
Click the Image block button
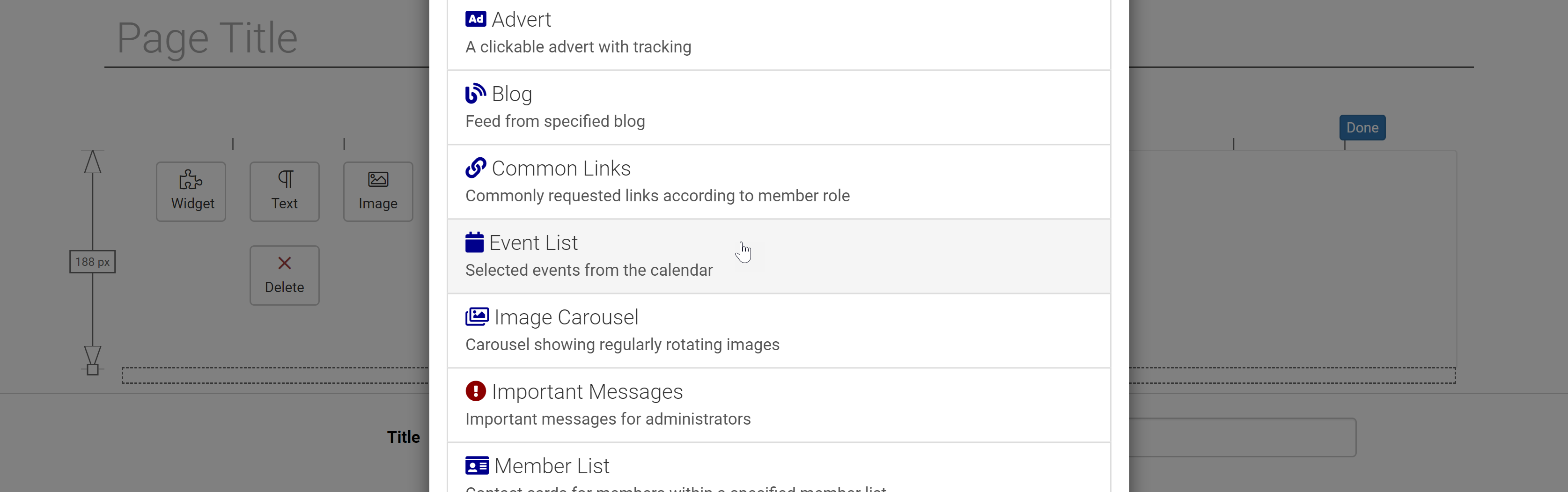click(x=377, y=191)
